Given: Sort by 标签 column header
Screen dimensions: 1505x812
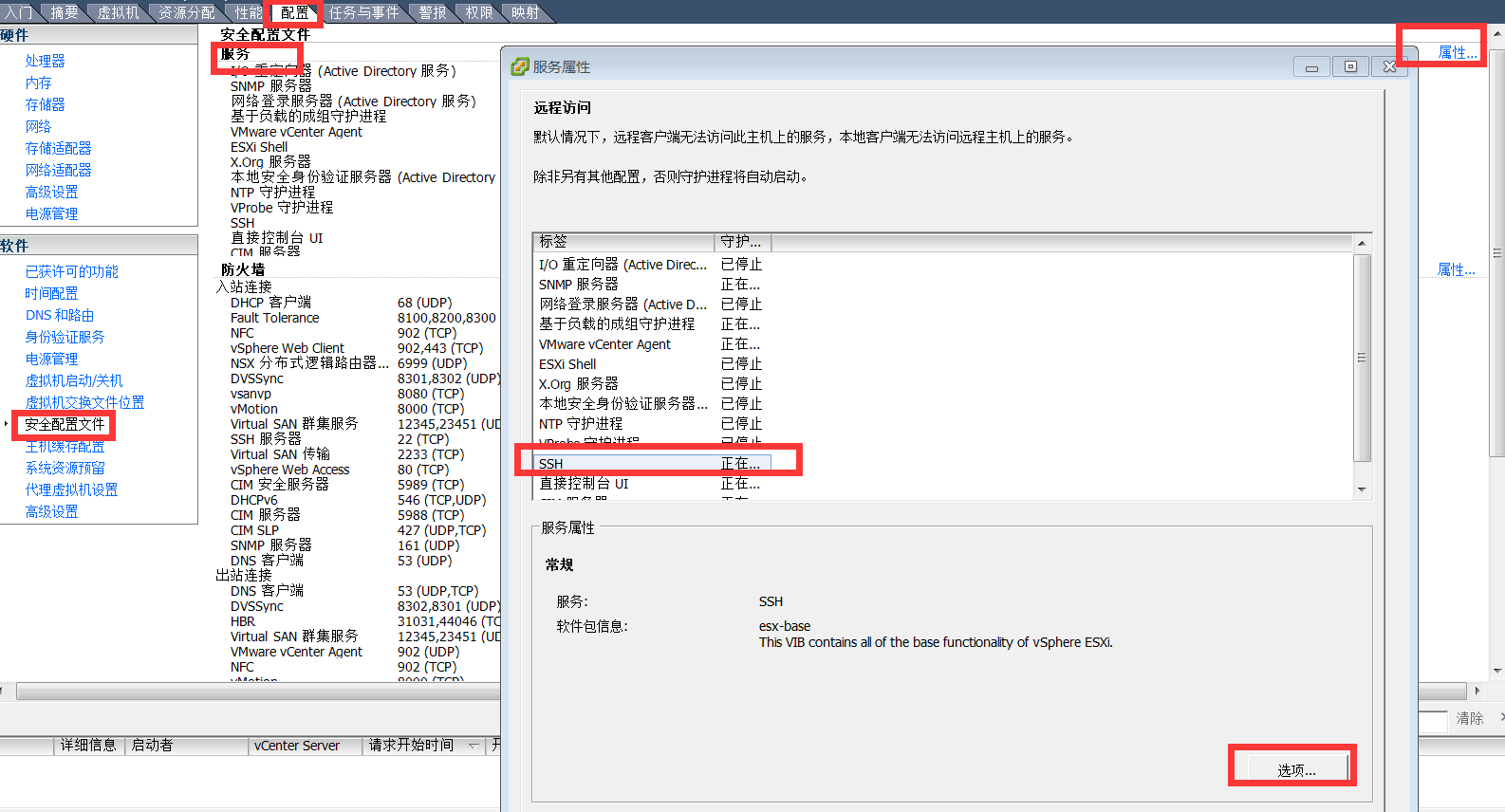Looking at the screenshot, I should (x=623, y=242).
